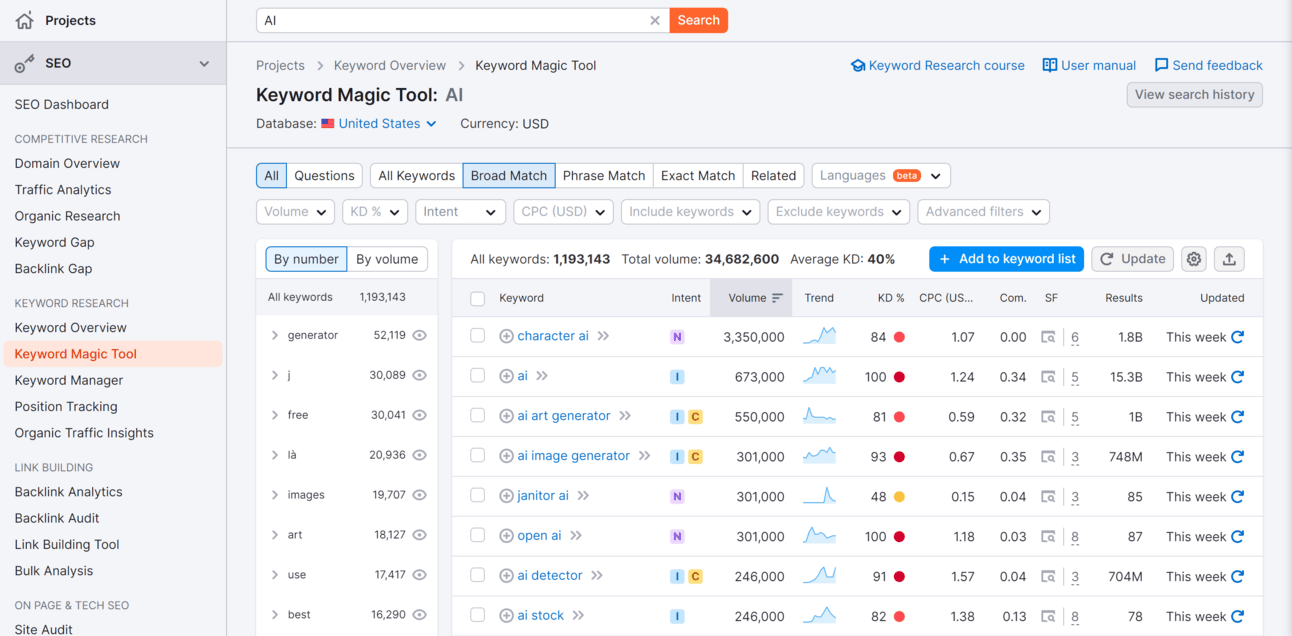Expand the art keyword group

point(275,535)
